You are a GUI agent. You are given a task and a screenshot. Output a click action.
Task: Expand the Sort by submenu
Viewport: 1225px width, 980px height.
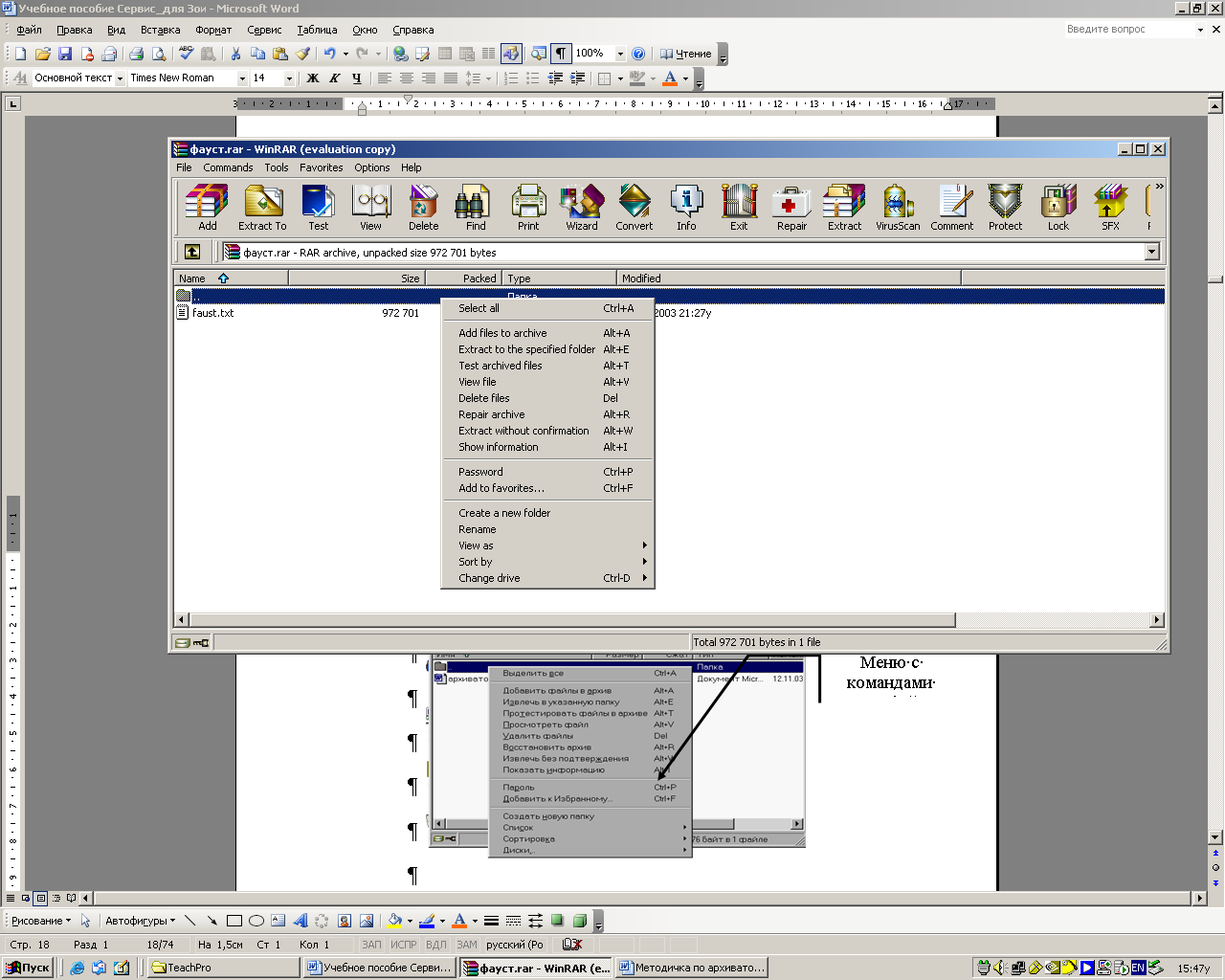tap(547, 562)
